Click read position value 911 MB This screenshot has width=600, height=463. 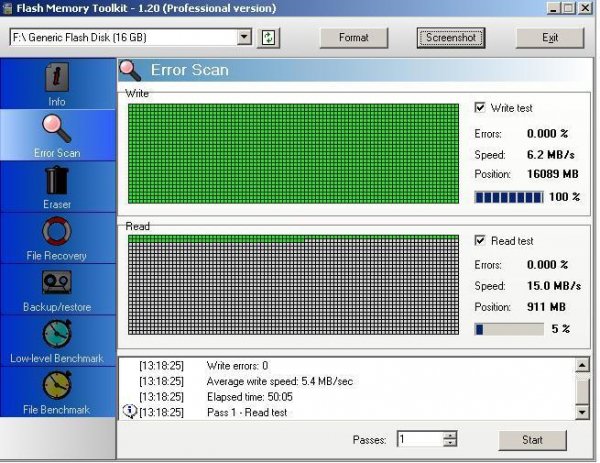546,307
